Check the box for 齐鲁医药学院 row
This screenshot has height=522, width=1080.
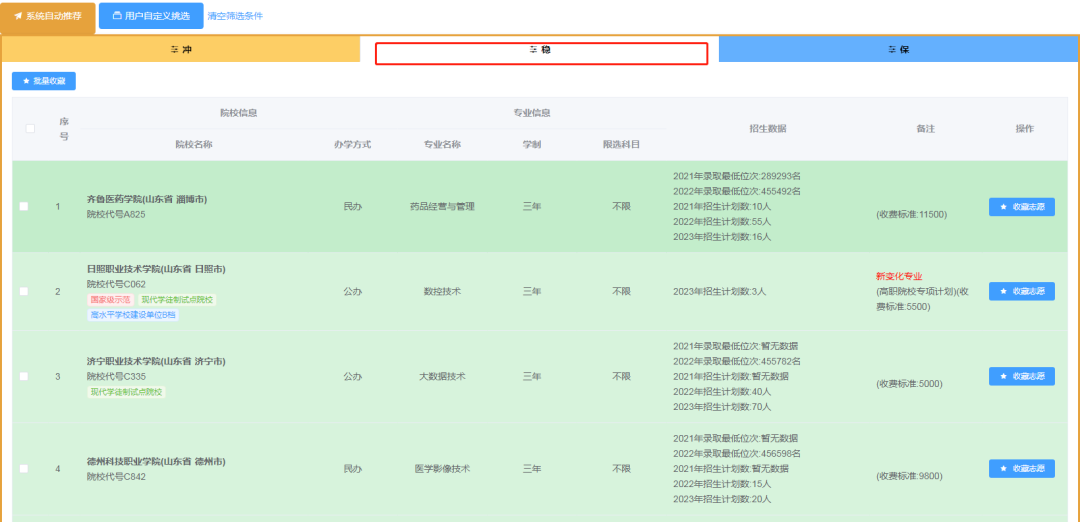tap(24, 207)
